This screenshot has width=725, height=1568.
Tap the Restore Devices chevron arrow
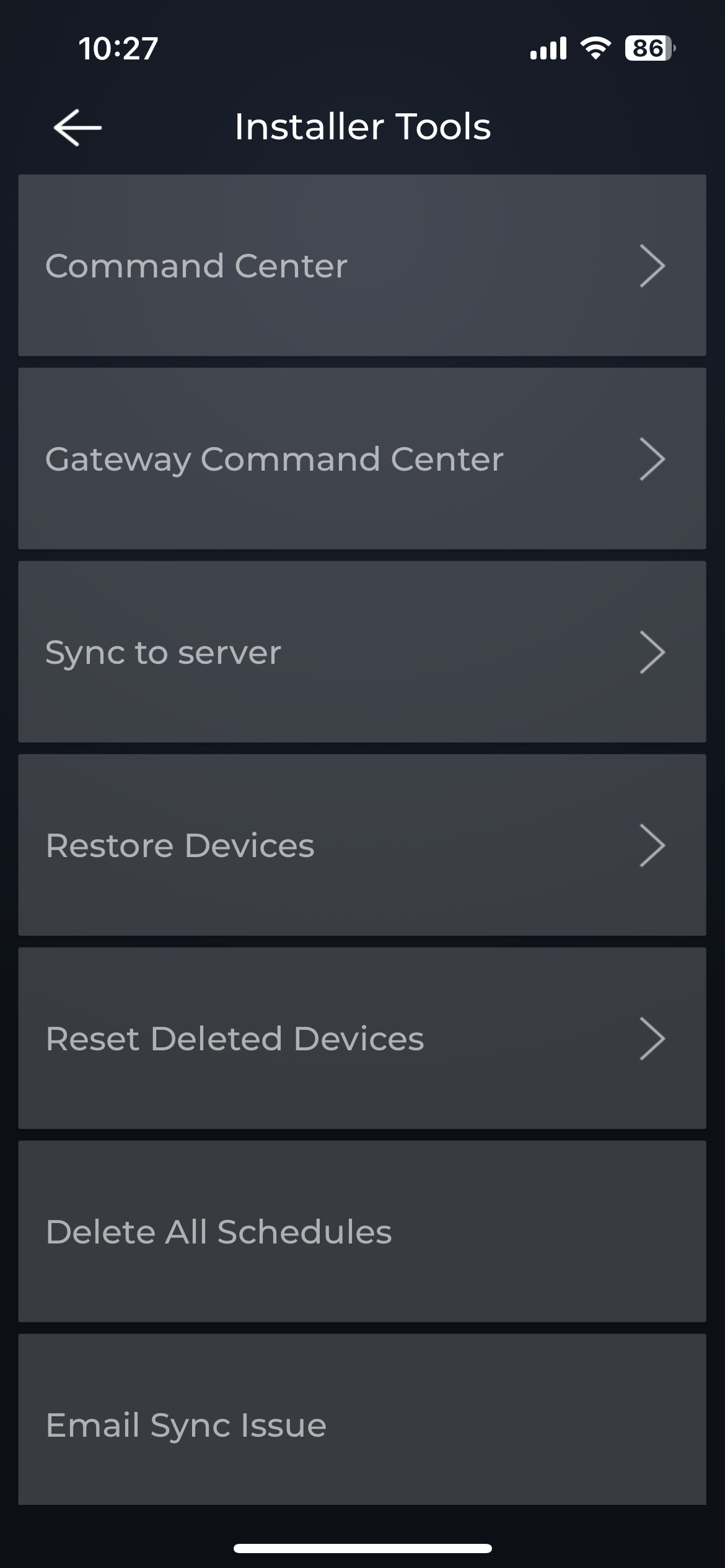tap(652, 845)
